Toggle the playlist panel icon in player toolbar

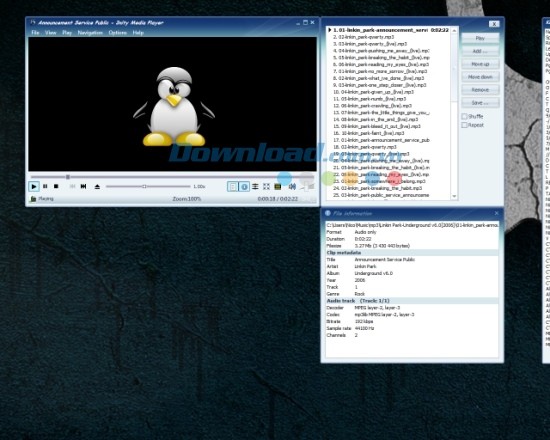(232, 186)
